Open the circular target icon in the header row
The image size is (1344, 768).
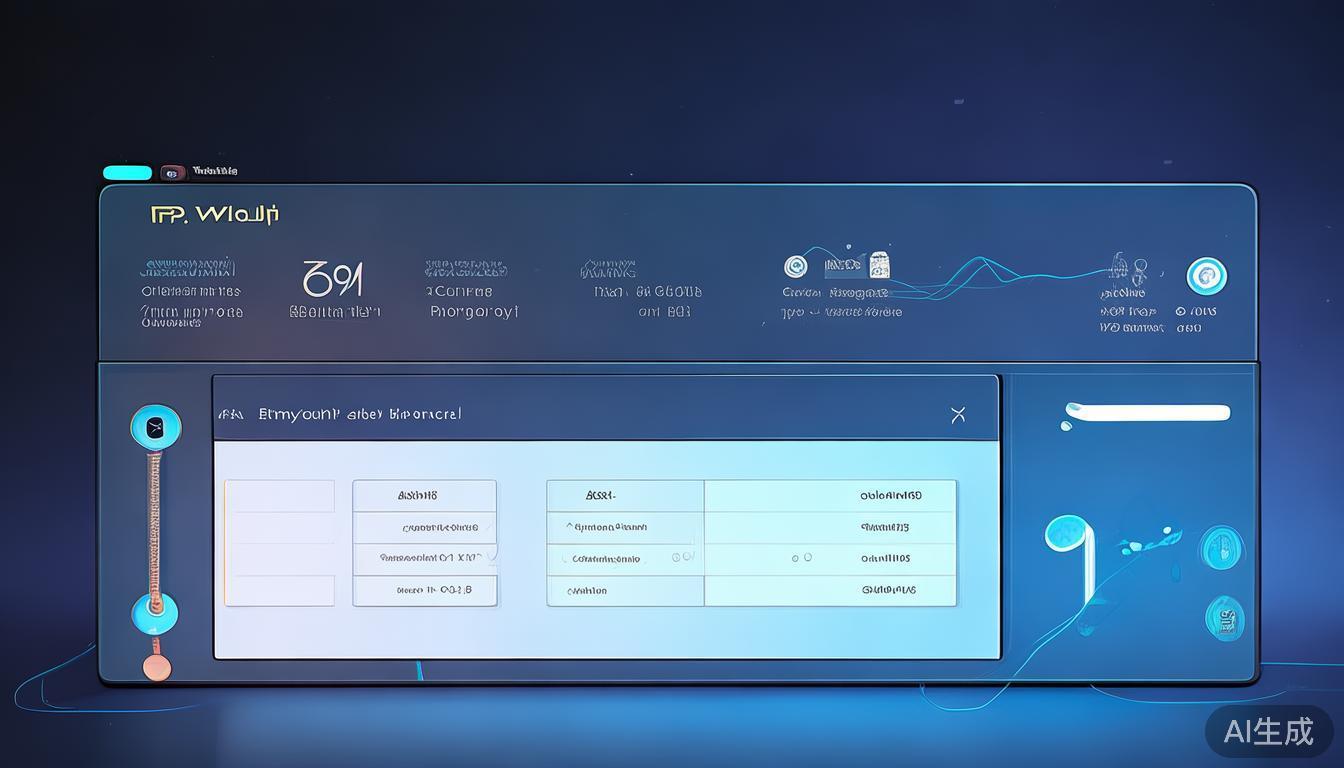coord(796,266)
